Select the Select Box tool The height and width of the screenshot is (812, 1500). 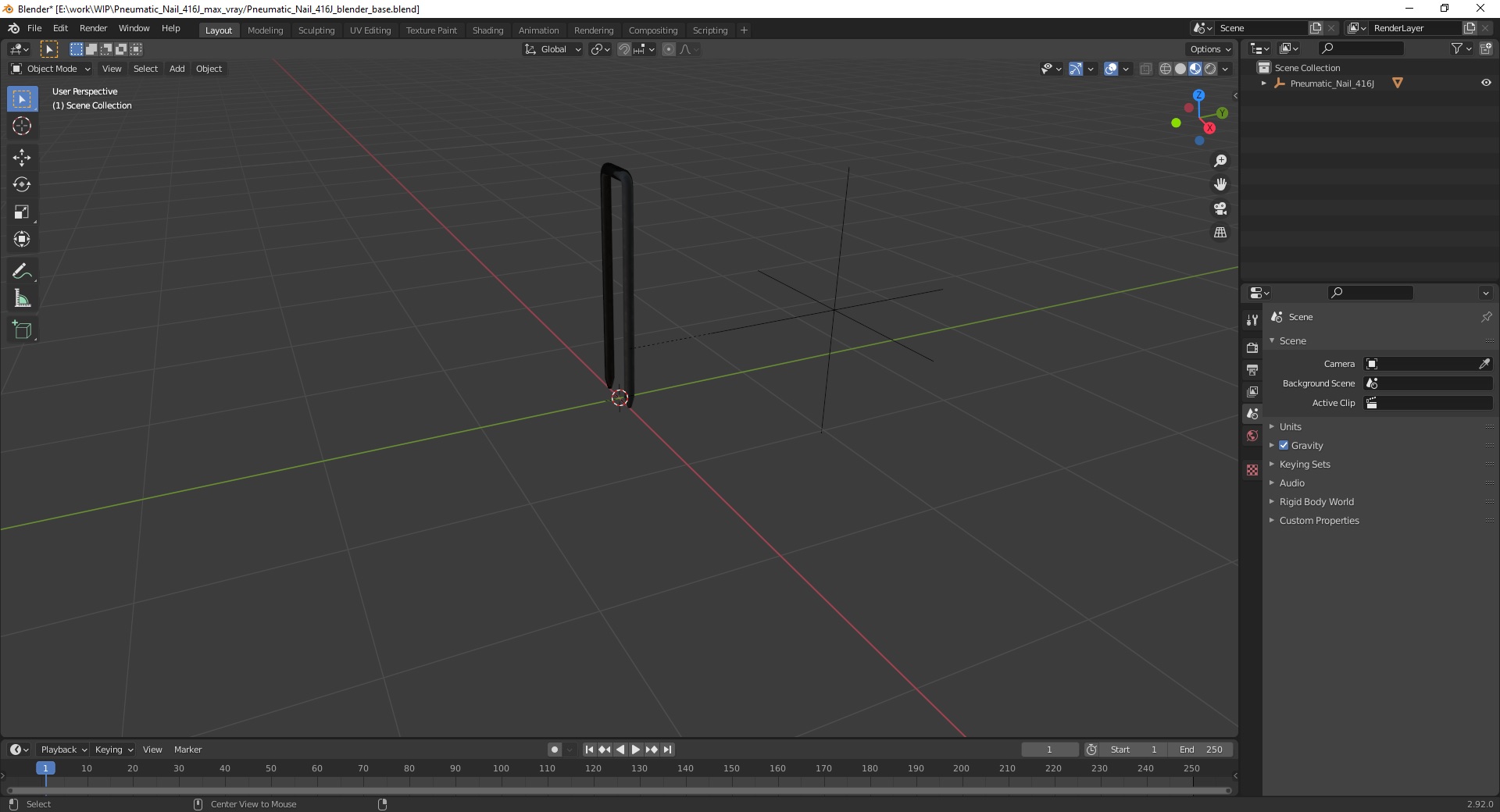click(x=22, y=99)
